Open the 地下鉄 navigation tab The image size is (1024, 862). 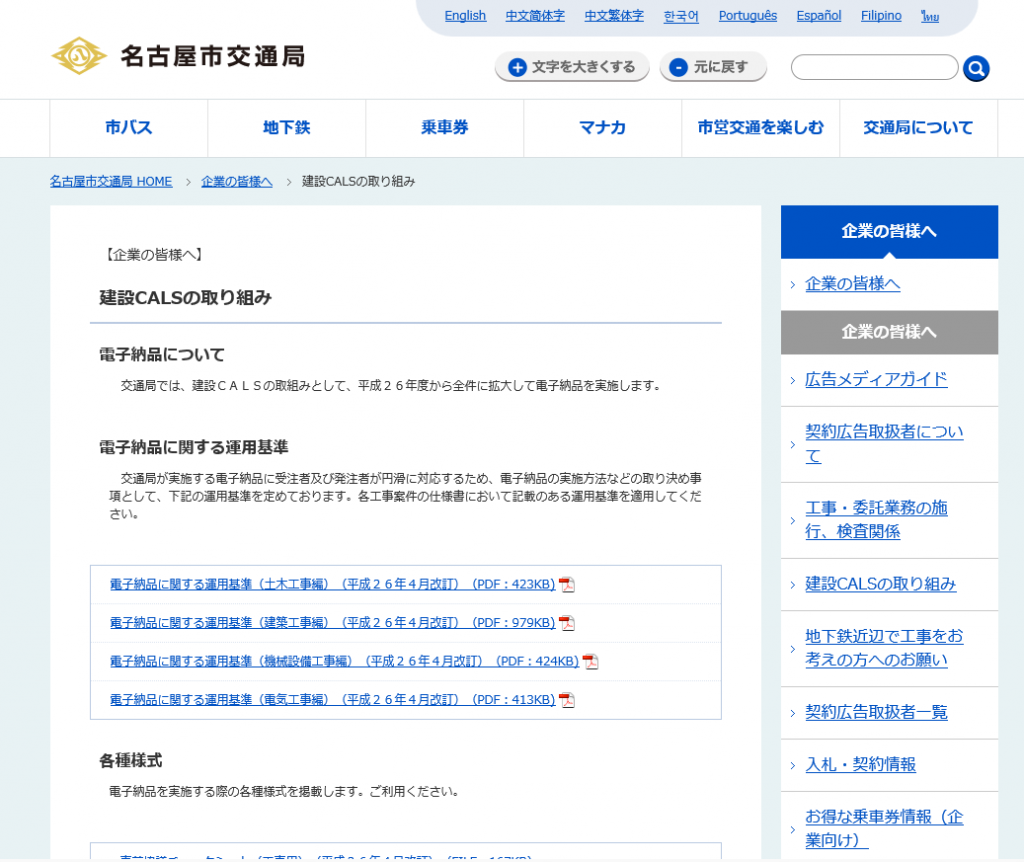point(287,128)
